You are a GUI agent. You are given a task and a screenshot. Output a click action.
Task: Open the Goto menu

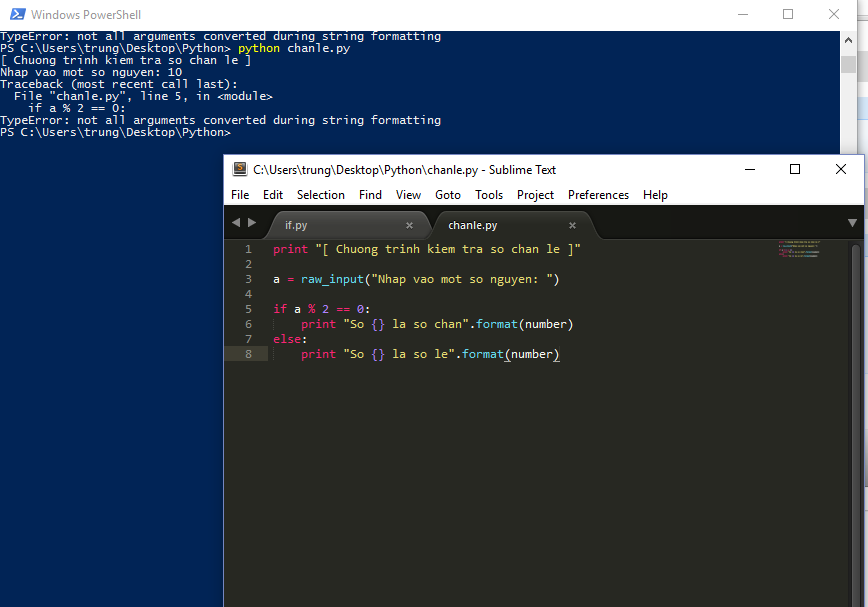click(x=448, y=195)
